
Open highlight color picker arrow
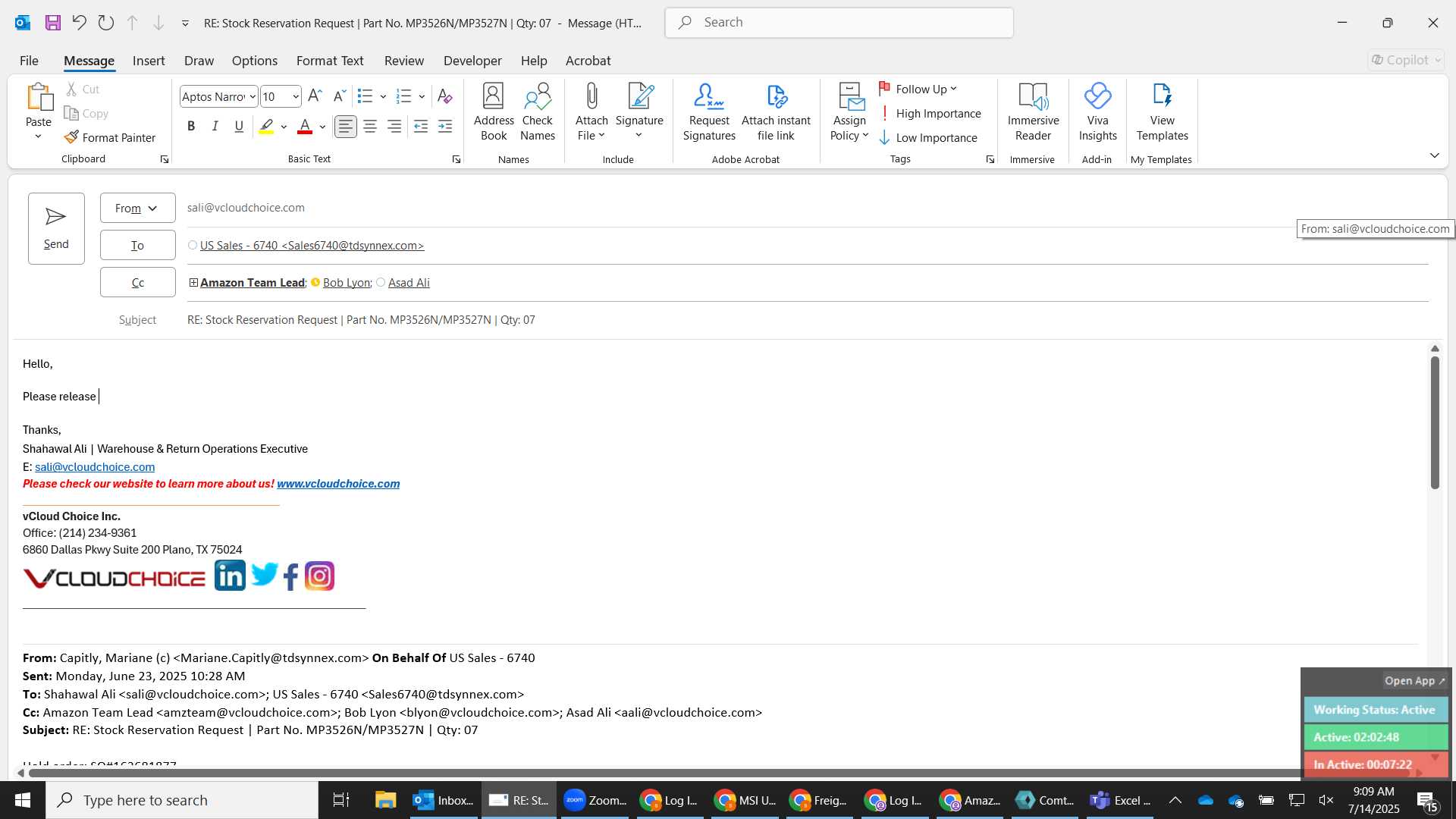pos(284,127)
